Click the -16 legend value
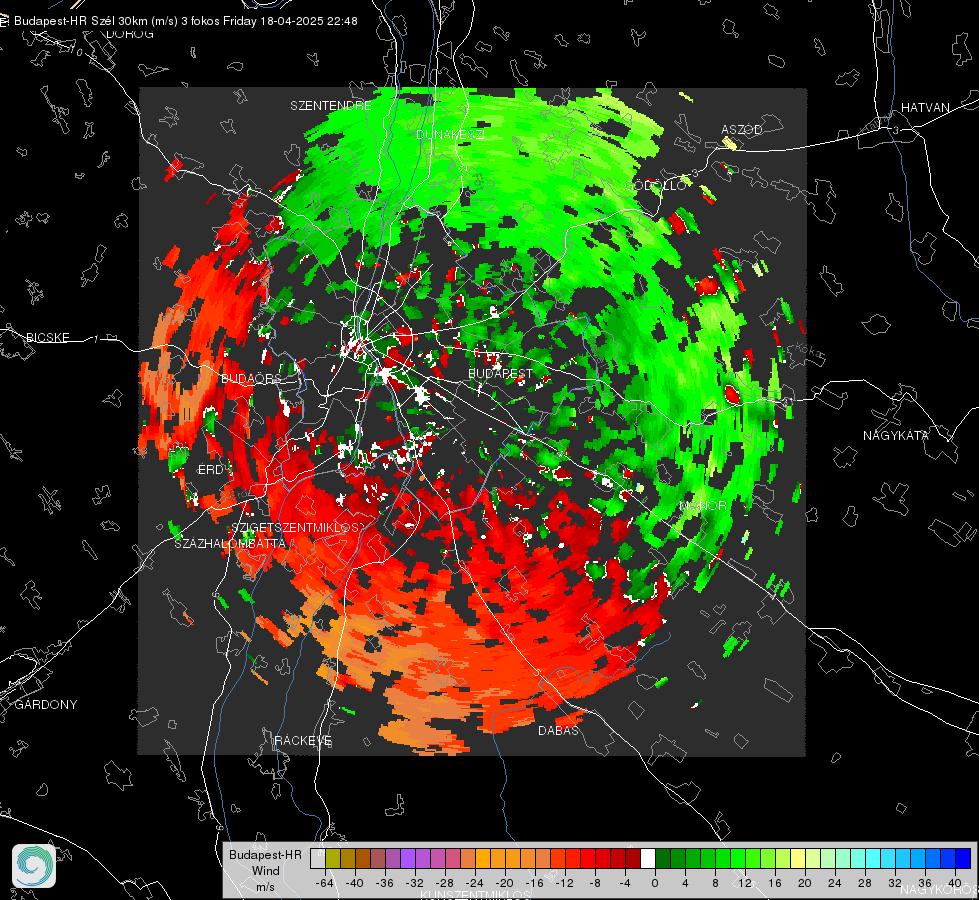This screenshot has height=900, width=979. pyautogui.click(x=534, y=883)
